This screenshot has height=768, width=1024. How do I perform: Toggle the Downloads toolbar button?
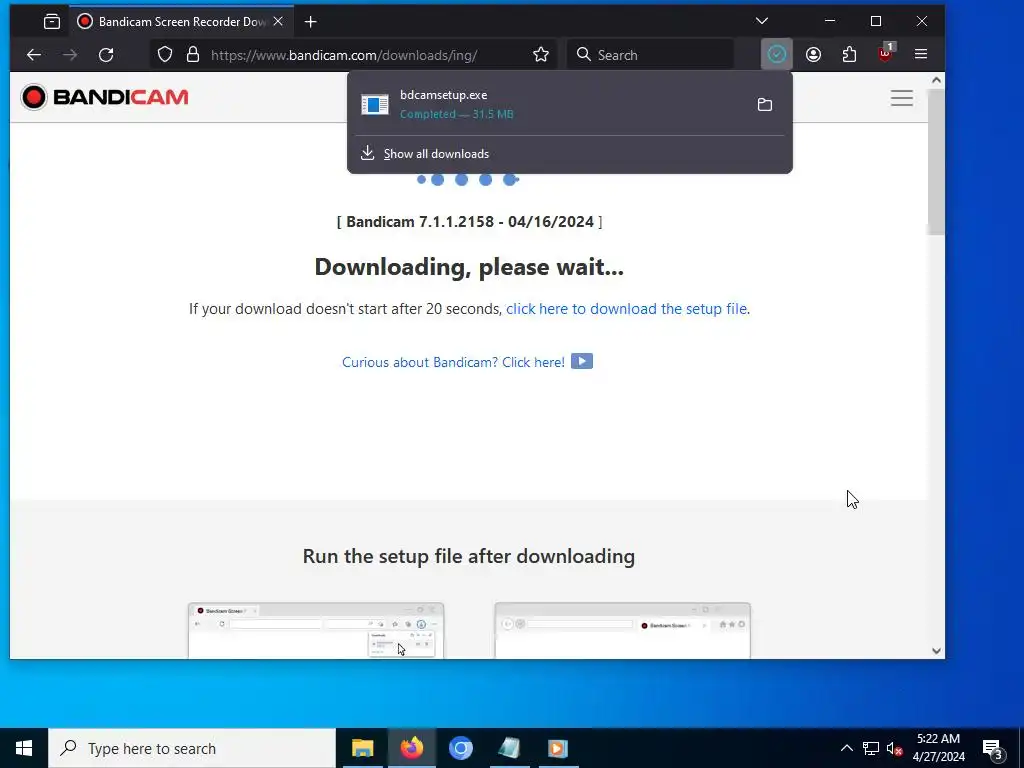coord(776,54)
